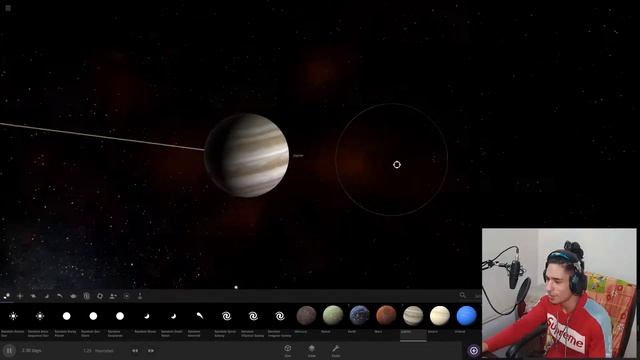Open the square box category icon
Viewport: 640px width, 360px height.
click(127, 296)
